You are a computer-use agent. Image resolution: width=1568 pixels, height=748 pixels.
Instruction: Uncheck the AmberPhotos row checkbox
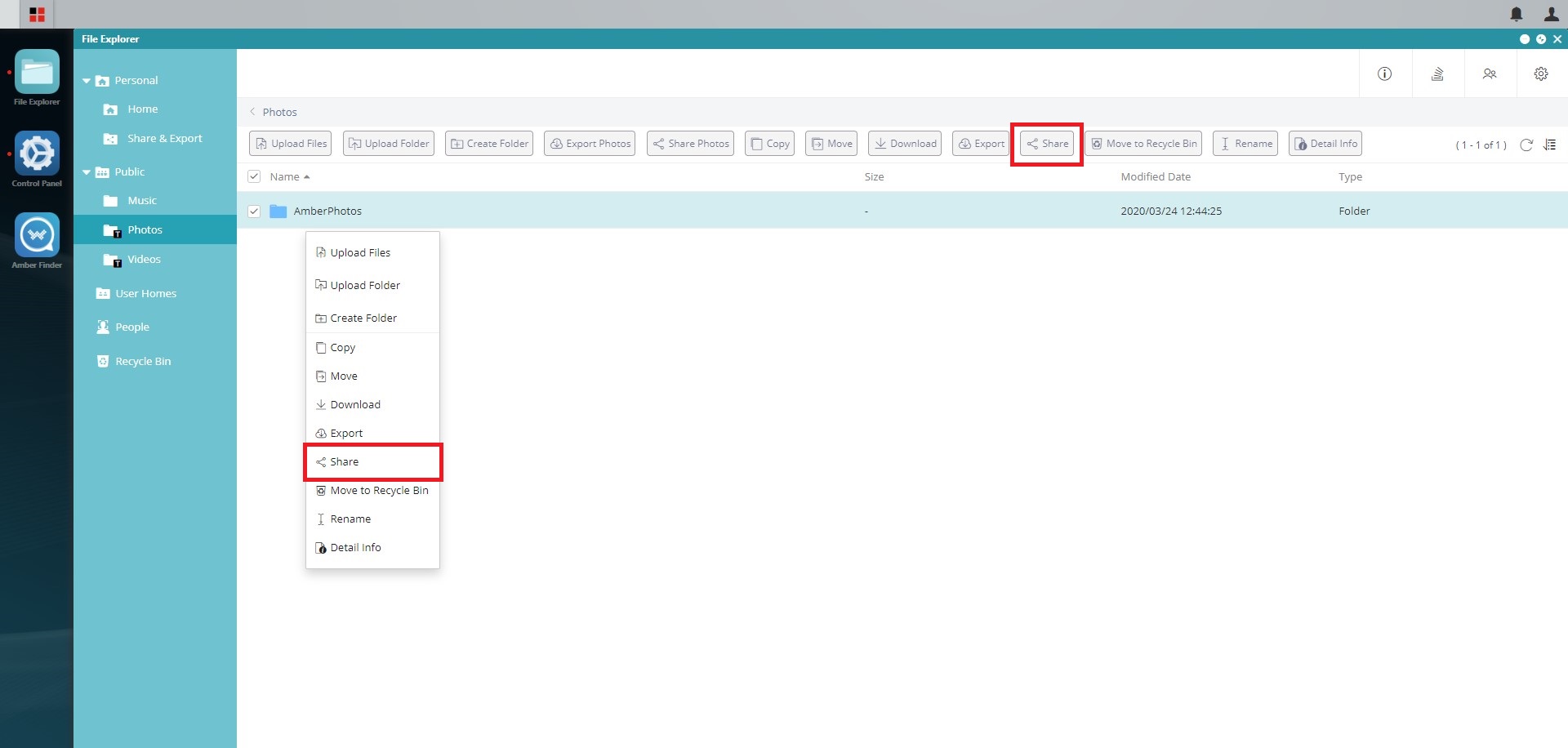pyautogui.click(x=254, y=211)
